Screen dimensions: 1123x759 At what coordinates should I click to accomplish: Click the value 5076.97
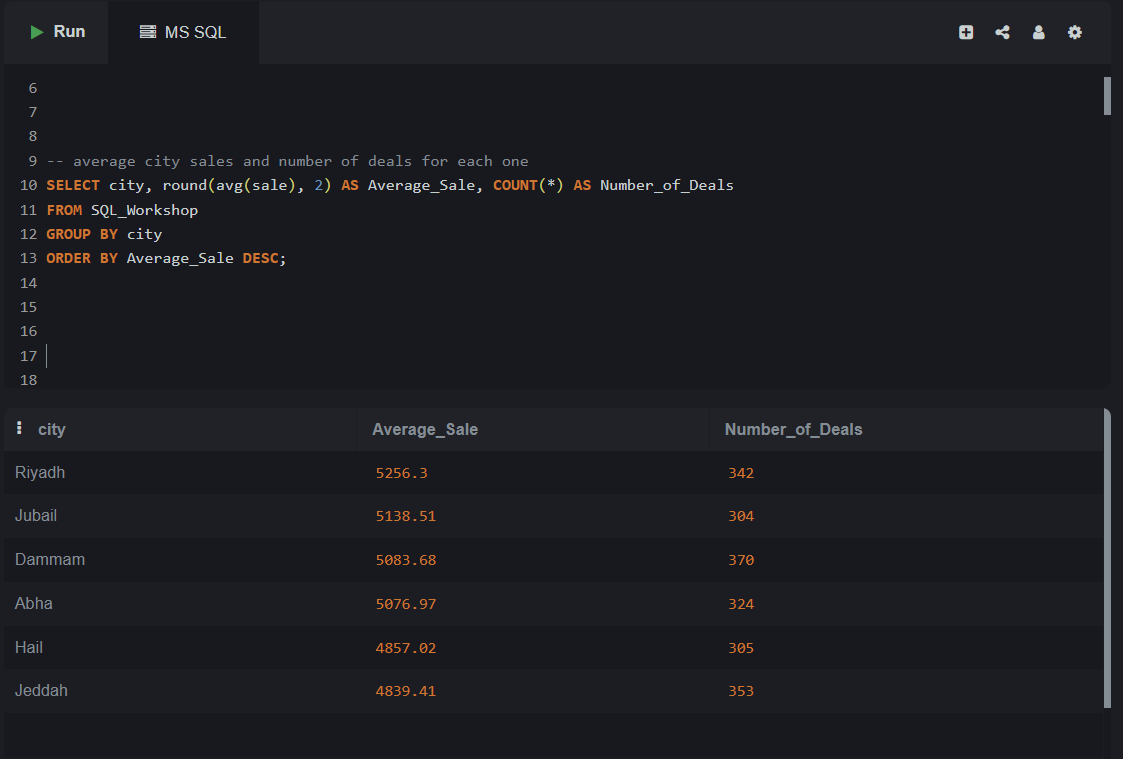pyautogui.click(x=406, y=604)
